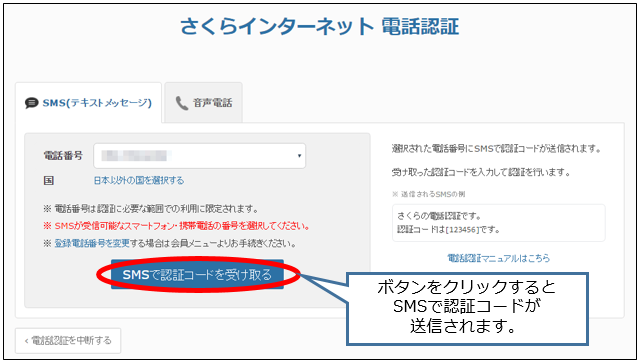Switch to the SMS(テキストメッセージ) tab

pos(88,103)
